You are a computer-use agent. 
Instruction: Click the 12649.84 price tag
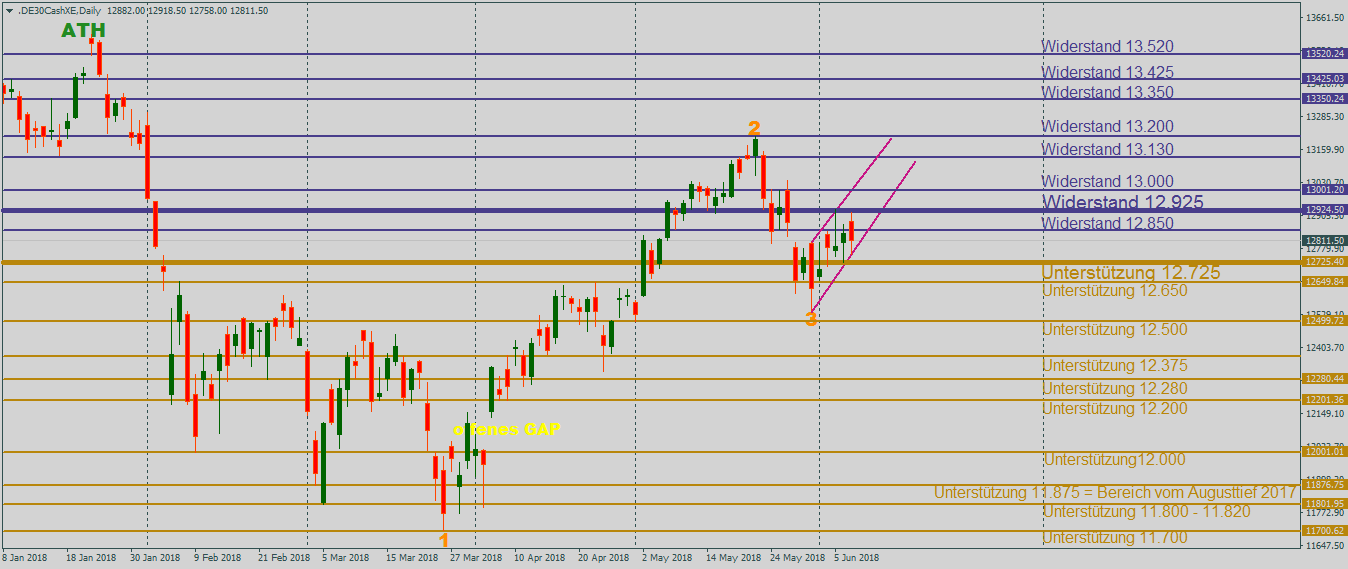[x=1324, y=281]
